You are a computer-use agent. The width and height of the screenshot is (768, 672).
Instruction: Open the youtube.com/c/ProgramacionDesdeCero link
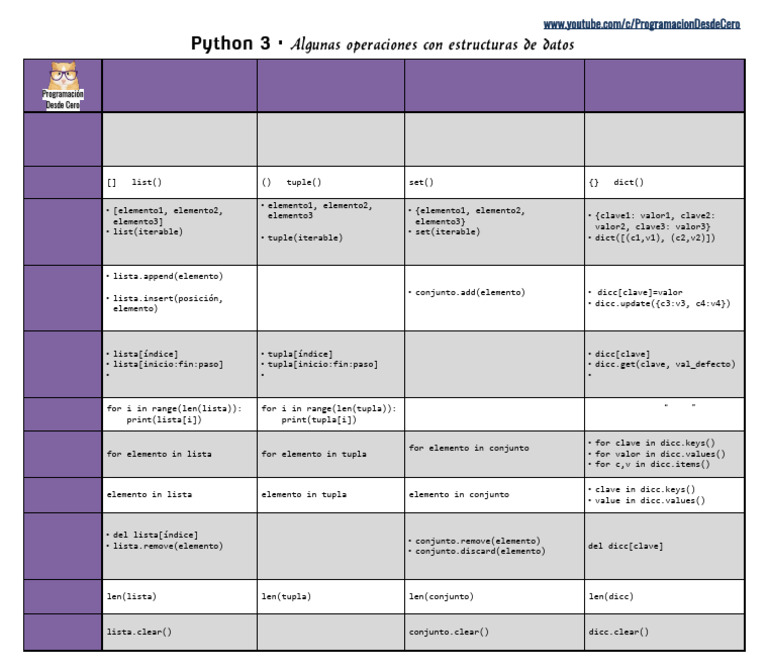tap(642, 24)
